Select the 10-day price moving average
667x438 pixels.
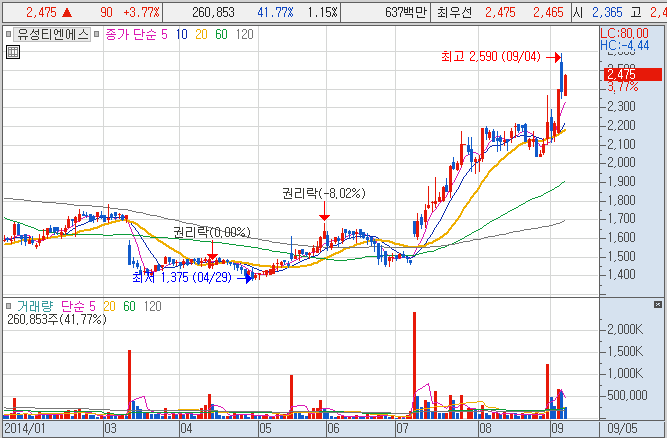[182, 34]
